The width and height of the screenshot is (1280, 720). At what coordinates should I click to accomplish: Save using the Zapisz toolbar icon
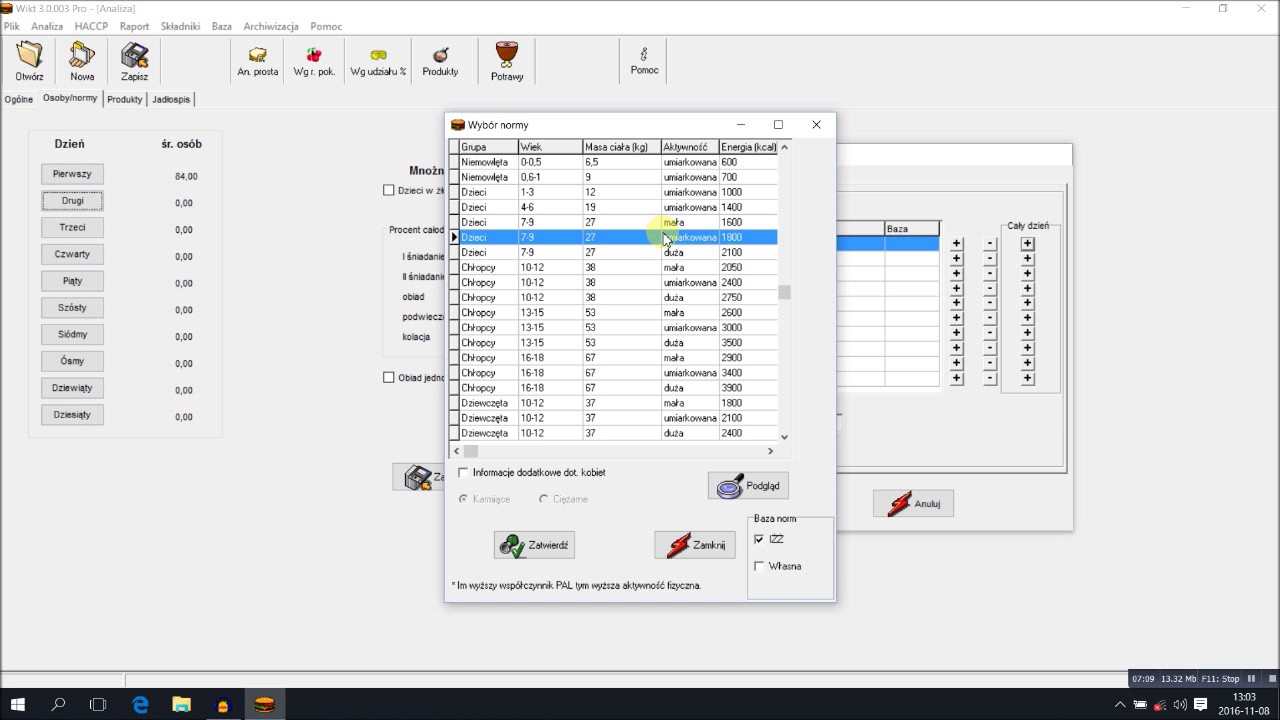pyautogui.click(x=134, y=61)
